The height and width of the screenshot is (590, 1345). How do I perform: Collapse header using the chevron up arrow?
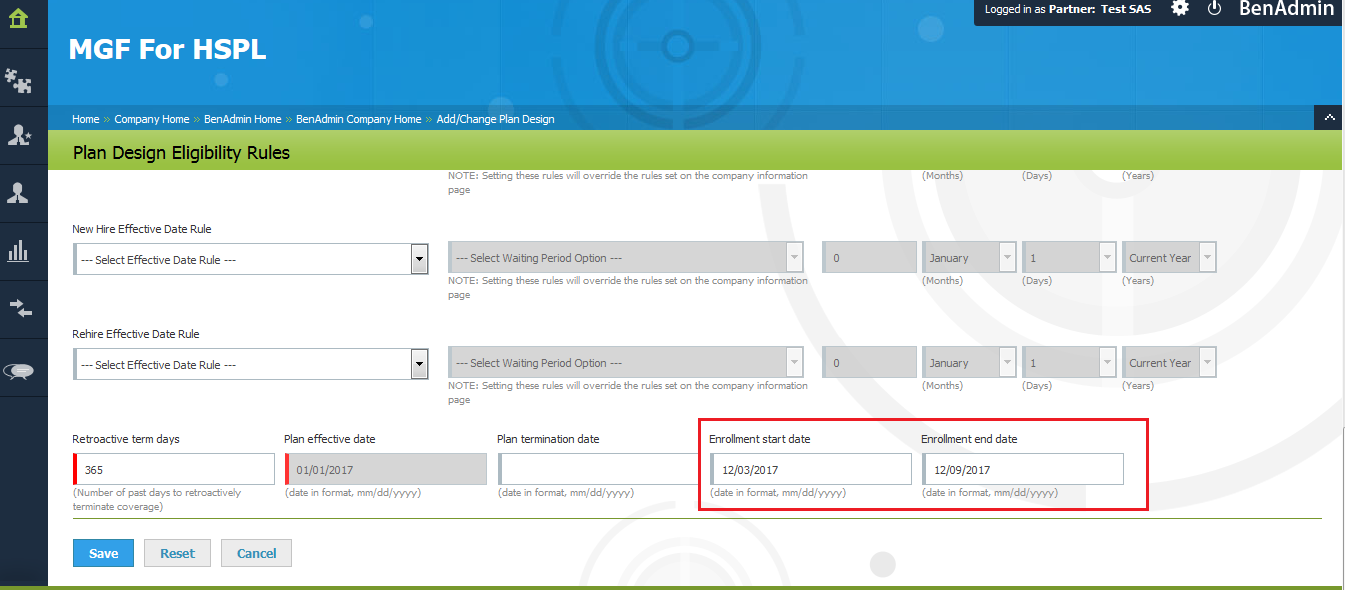point(1328,118)
